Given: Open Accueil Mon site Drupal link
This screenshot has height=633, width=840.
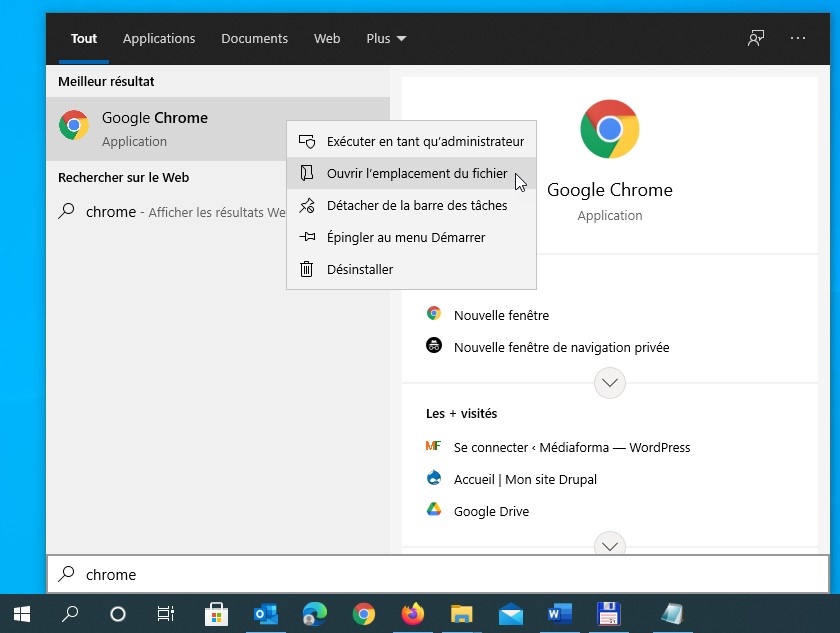Looking at the screenshot, I should [x=525, y=479].
